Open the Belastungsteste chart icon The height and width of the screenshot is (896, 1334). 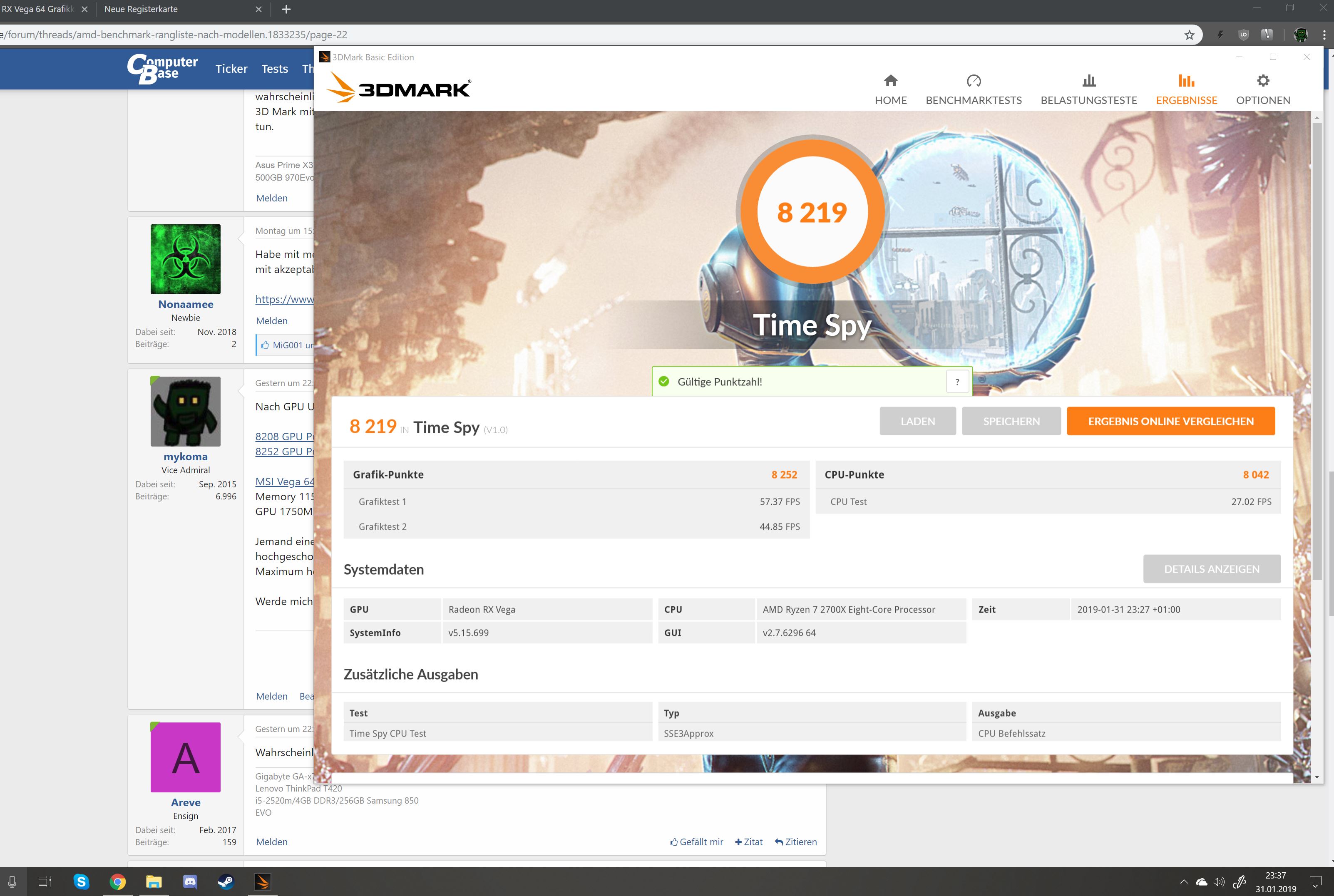[x=1089, y=81]
